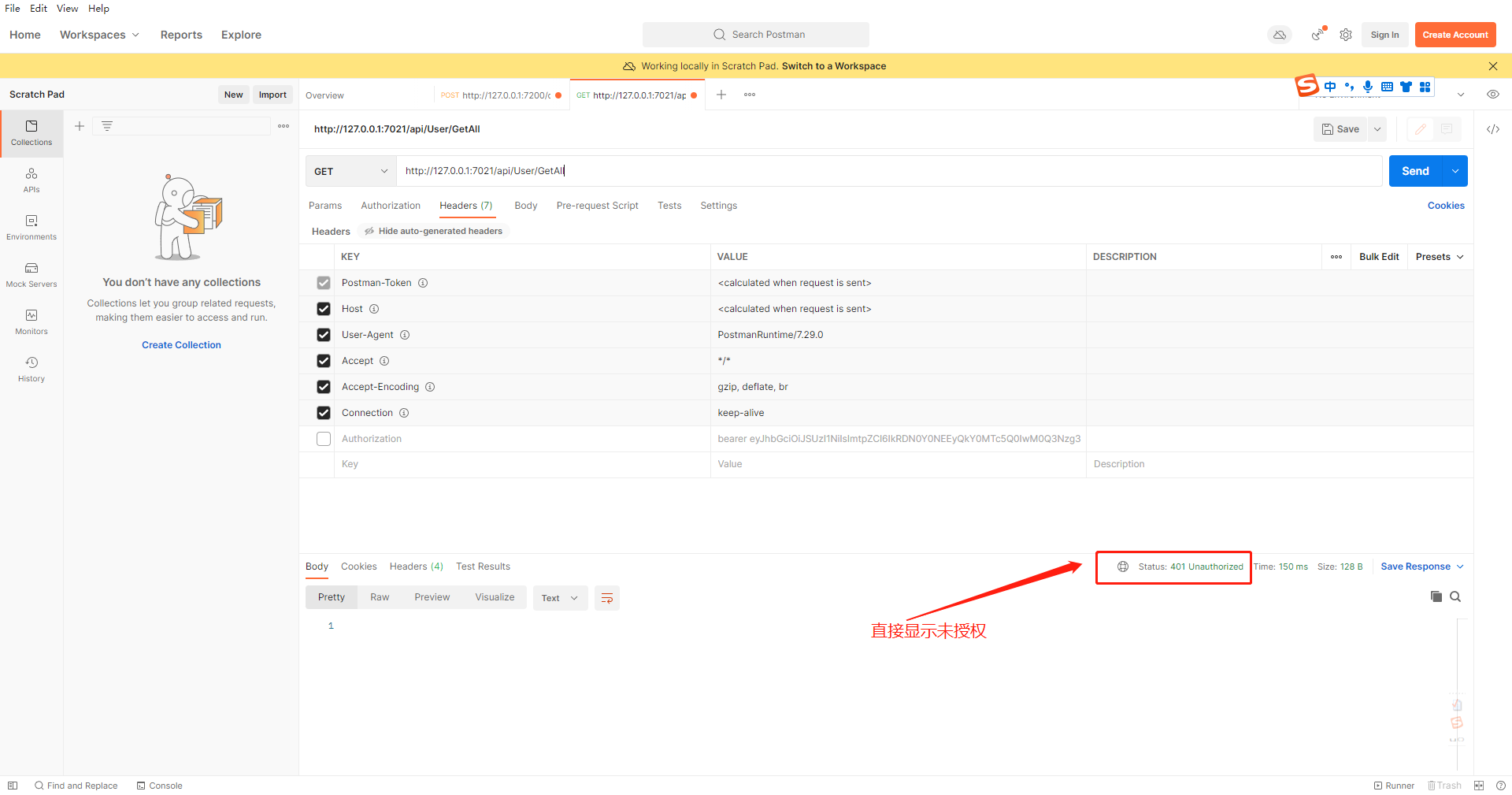Click the Search Postman field
Image resolution: width=1512 pixels, height=795 pixels.
pyautogui.click(x=756, y=35)
